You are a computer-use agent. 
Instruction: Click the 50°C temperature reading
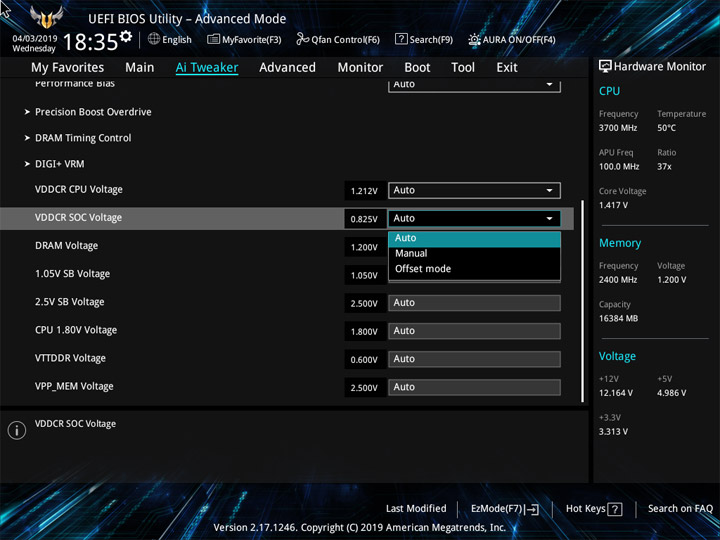coord(667,128)
